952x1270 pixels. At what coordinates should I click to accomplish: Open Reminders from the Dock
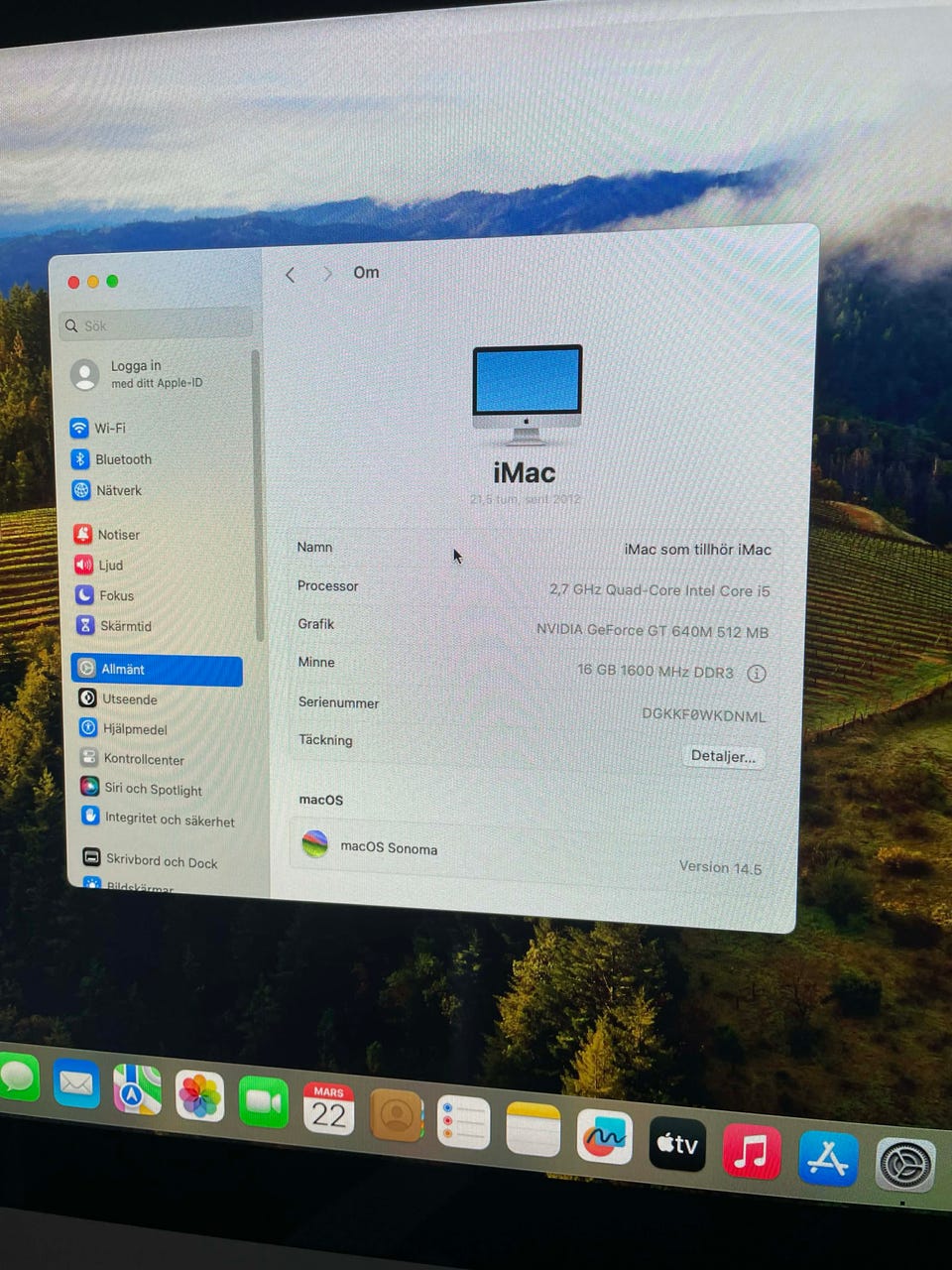coord(463,1122)
